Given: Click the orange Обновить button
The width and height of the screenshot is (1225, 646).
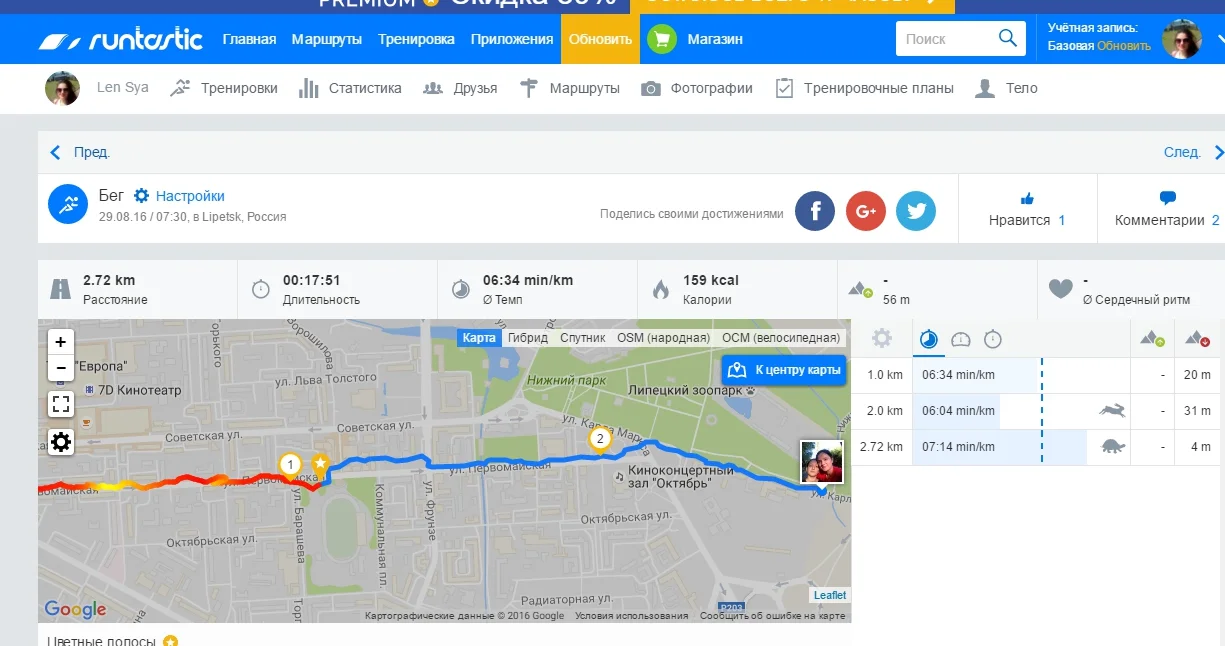Looking at the screenshot, I should pos(600,40).
